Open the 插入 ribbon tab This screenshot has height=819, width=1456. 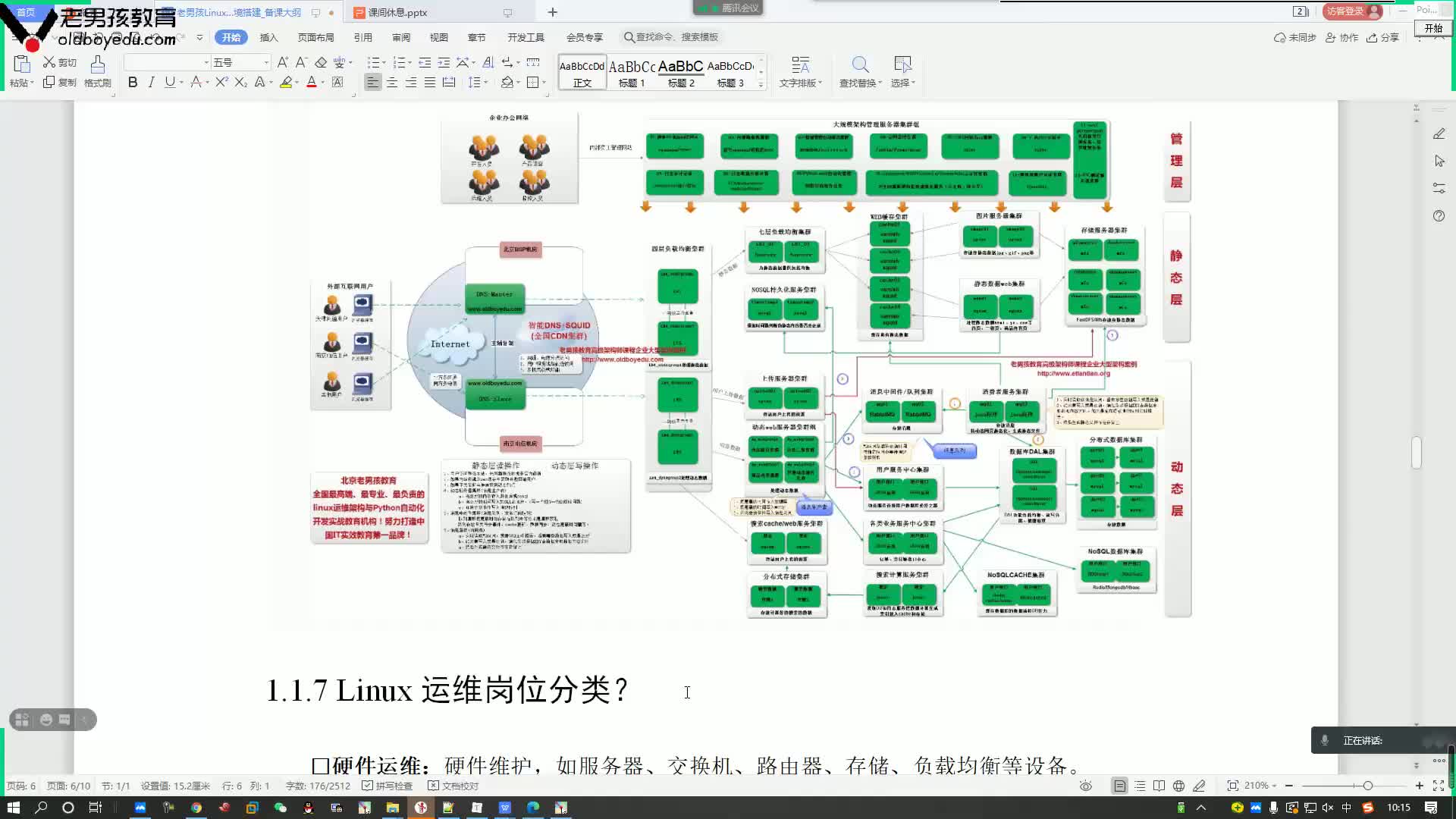(268, 37)
